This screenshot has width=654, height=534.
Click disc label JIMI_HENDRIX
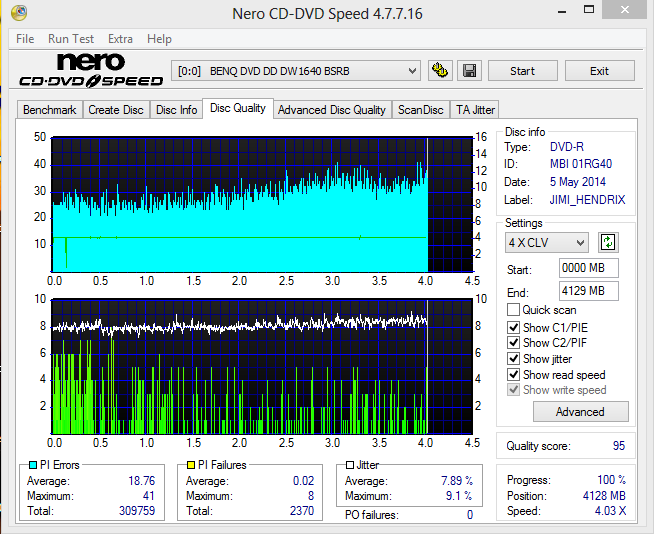coord(587,200)
